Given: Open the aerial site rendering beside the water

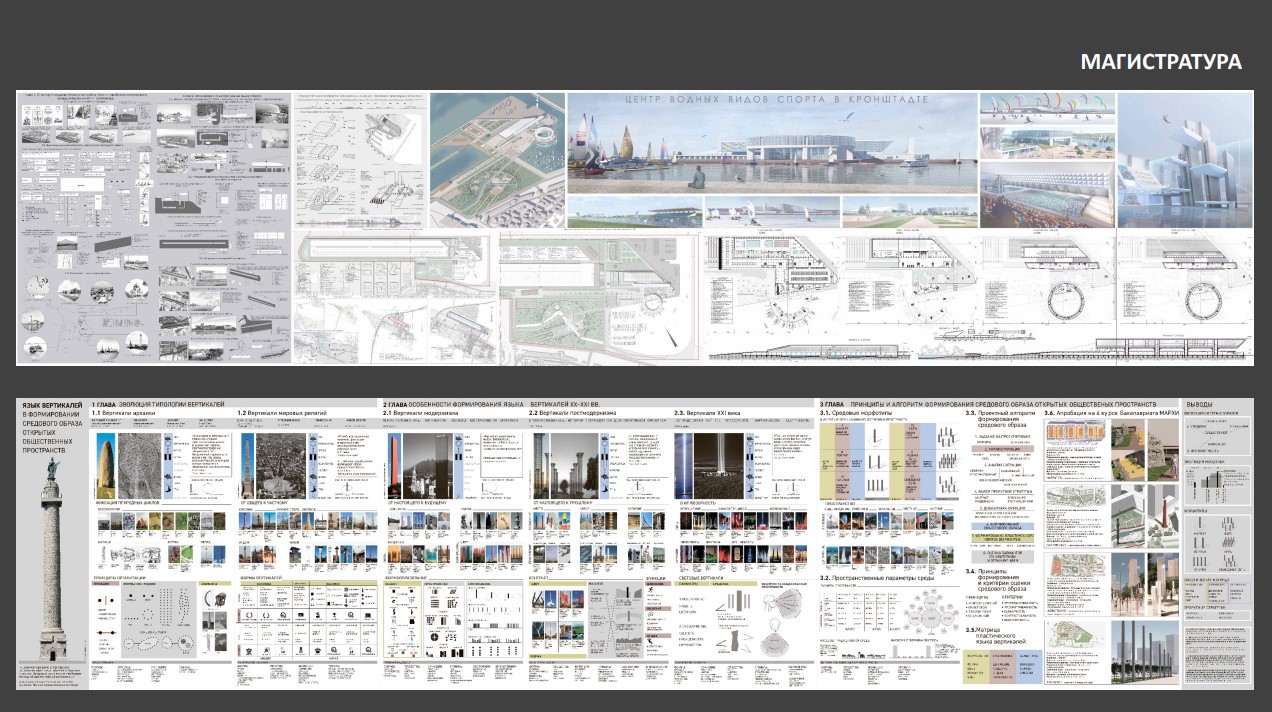Looking at the screenshot, I should (x=497, y=160).
